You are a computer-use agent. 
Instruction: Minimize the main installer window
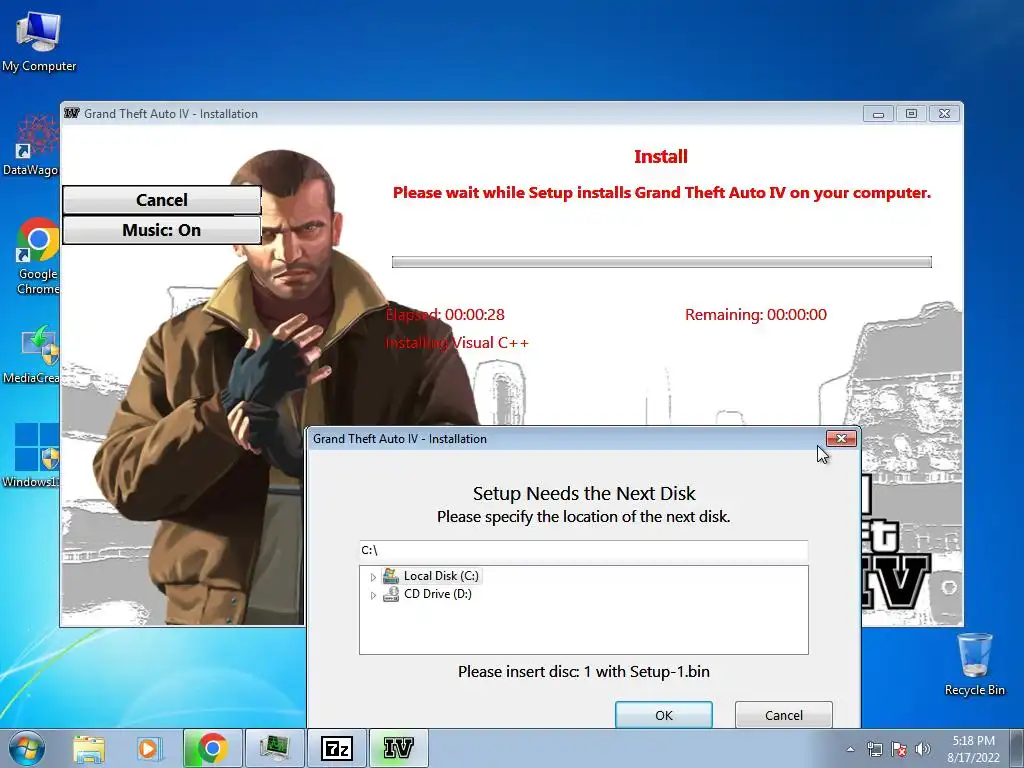coord(878,114)
